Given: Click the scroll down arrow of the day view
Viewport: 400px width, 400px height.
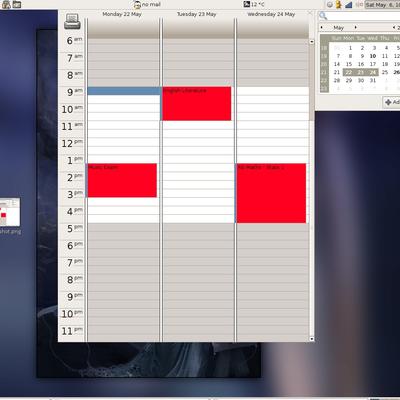Looking at the screenshot, I should click(x=312, y=339).
